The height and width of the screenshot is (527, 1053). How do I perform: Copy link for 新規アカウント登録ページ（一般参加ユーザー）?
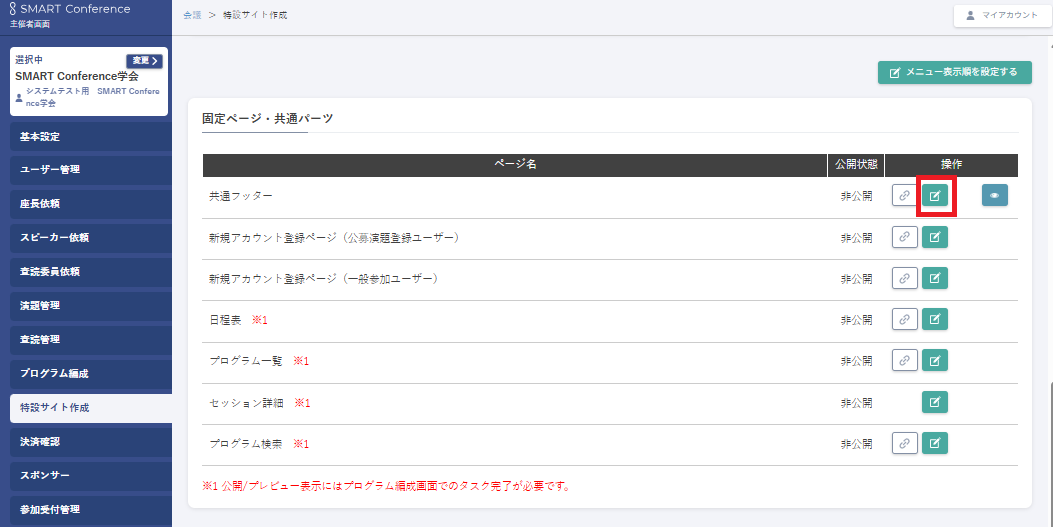click(x=904, y=278)
